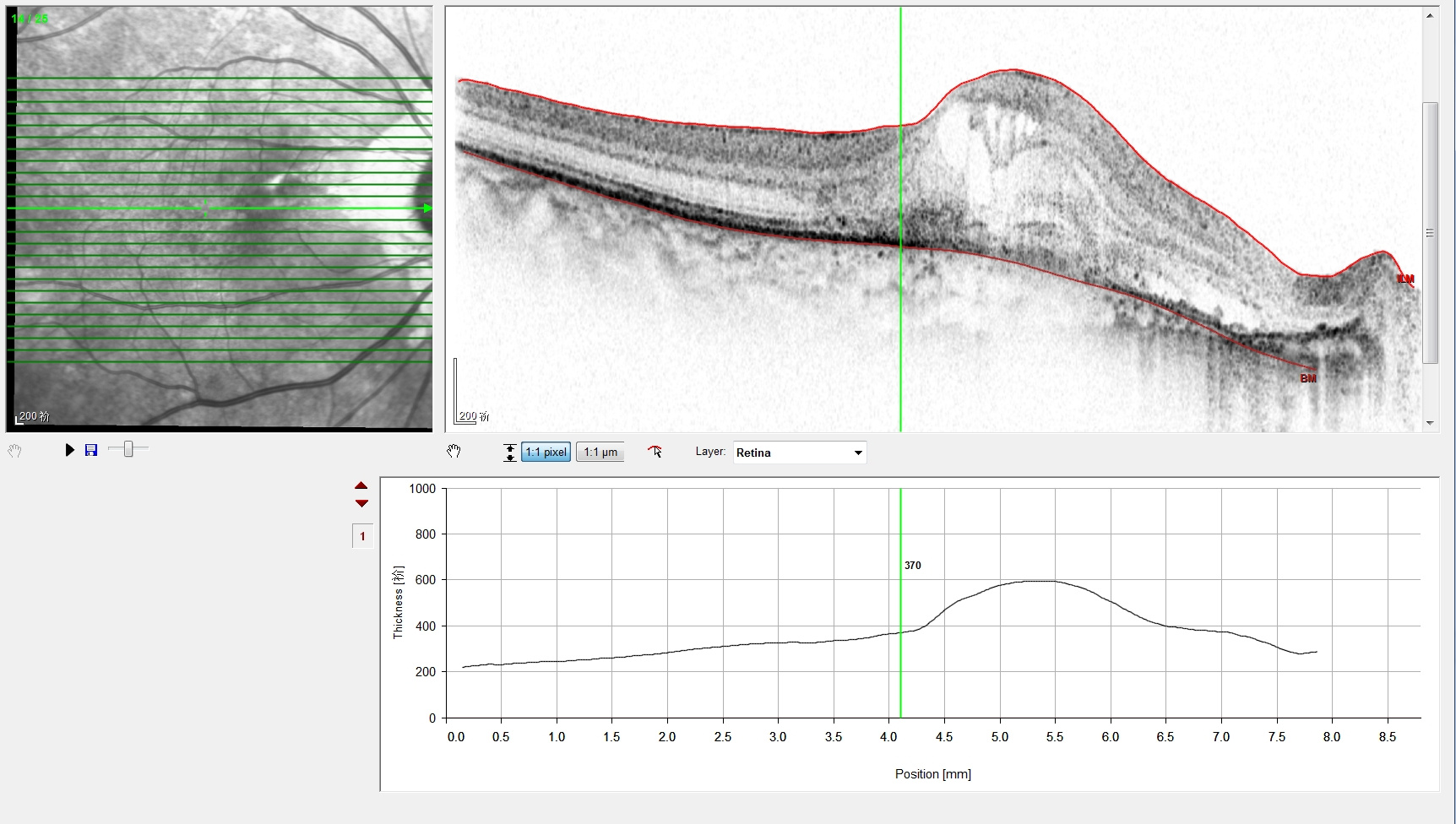Image resolution: width=1456 pixels, height=824 pixels.
Task: Click the red segmentation edit tool icon
Action: click(x=655, y=452)
